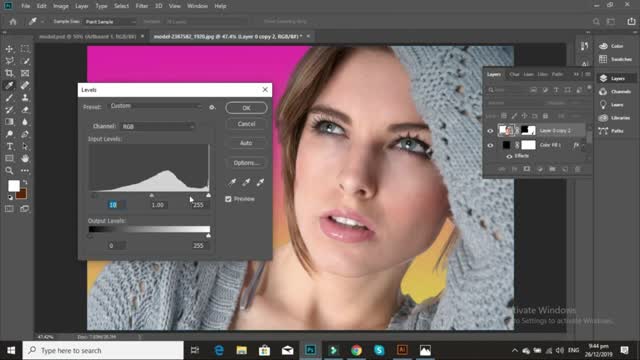
Task: Click the Type here to search box
Action: click(x=103, y=351)
